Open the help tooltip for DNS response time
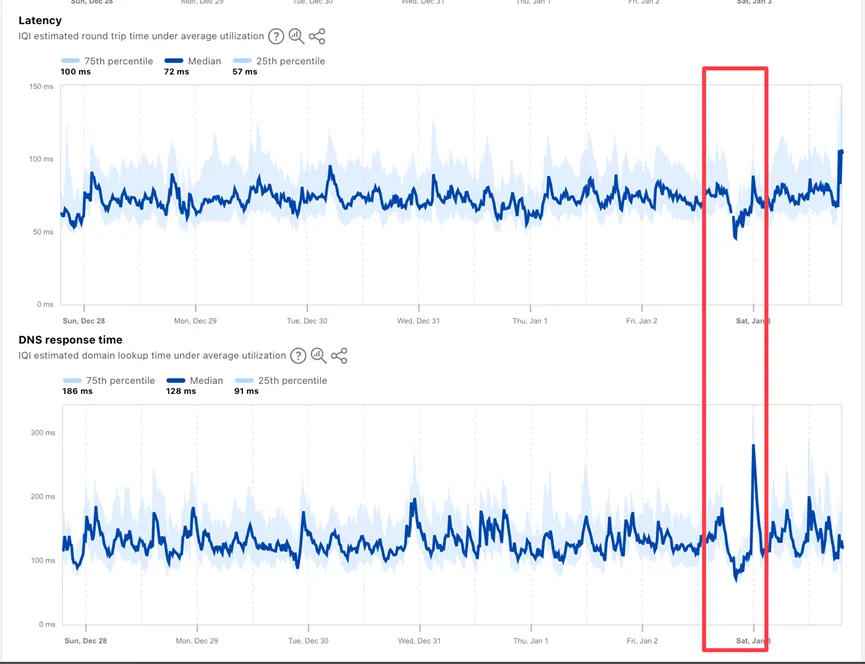The width and height of the screenshot is (865, 664). point(298,356)
